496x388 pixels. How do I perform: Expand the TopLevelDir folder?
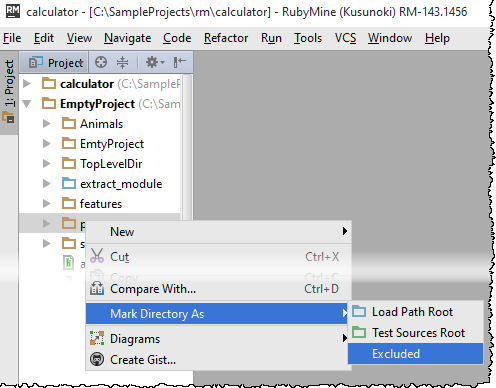(x=47, y=164)
